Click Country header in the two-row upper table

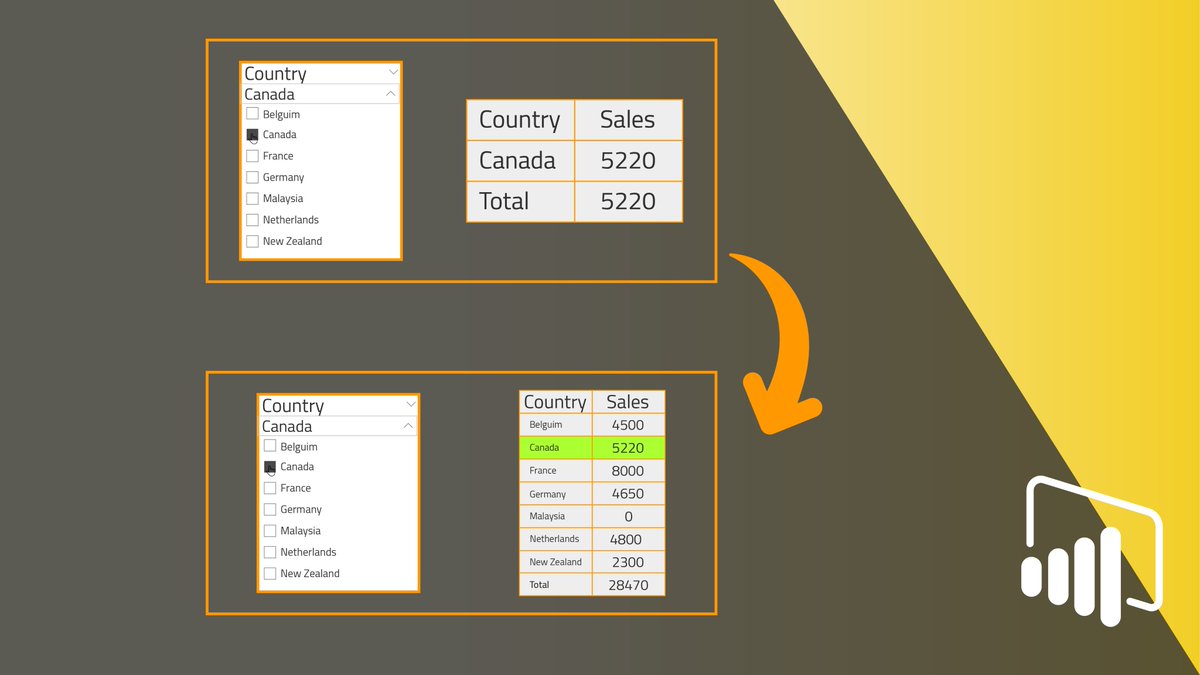(520, 120)
